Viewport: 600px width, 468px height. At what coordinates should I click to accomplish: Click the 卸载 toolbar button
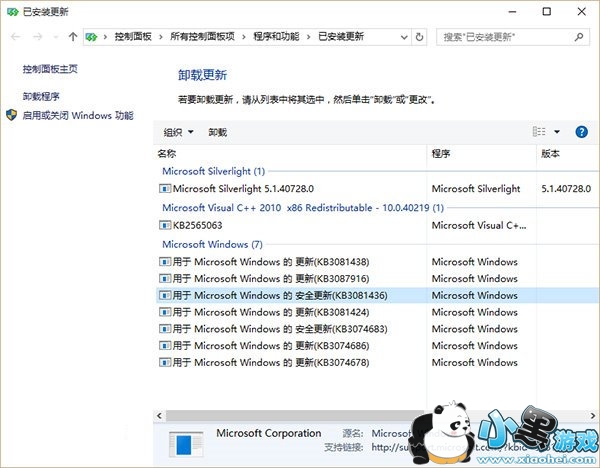pos(218,132)
